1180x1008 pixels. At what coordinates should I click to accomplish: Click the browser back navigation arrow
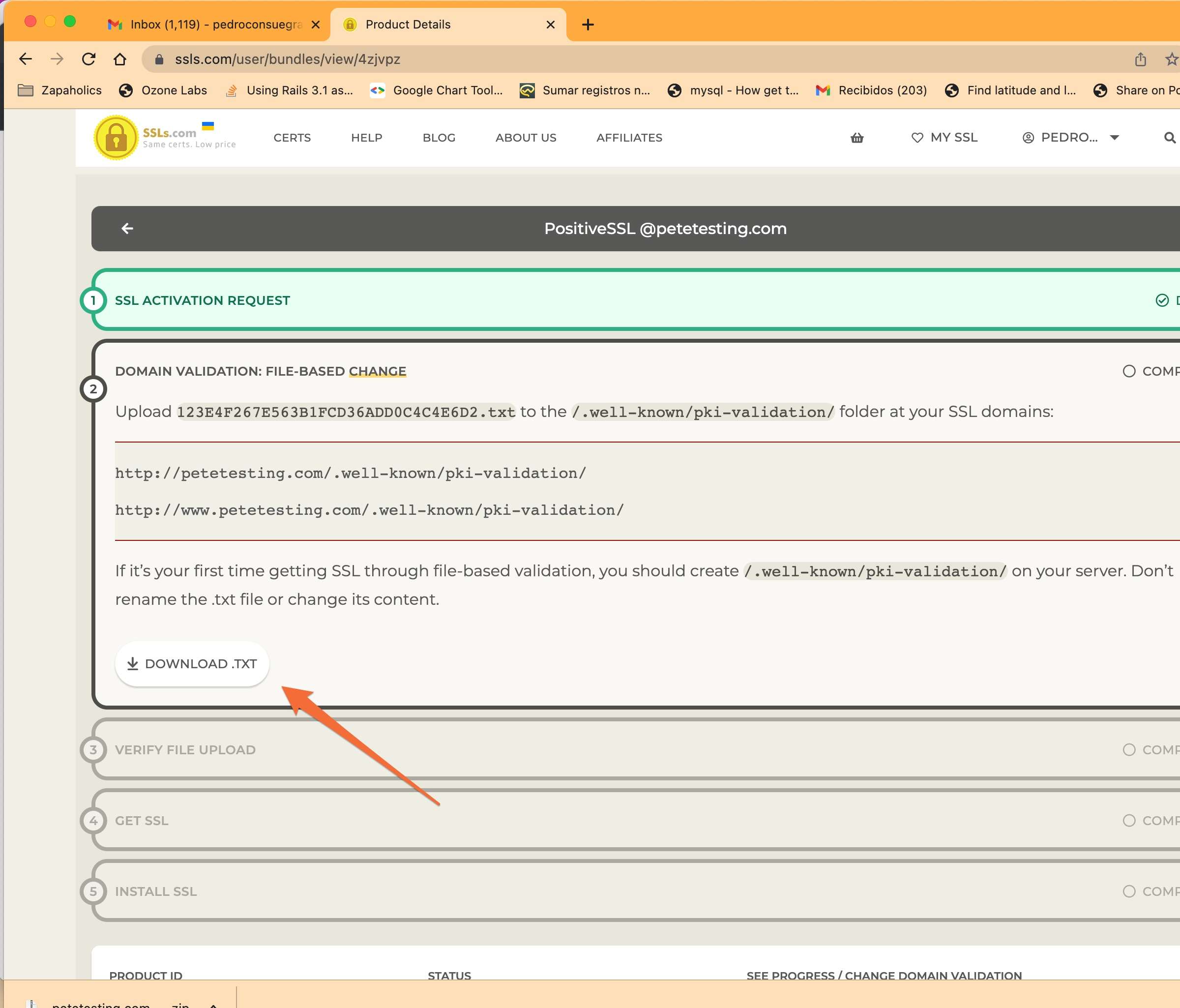coord(26,59)
